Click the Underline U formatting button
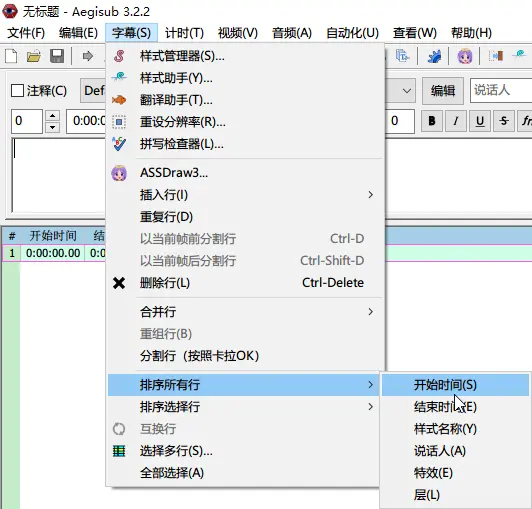The height and width of the screenshot is (509, 532). pyautogui.click(x=480, y=121)
